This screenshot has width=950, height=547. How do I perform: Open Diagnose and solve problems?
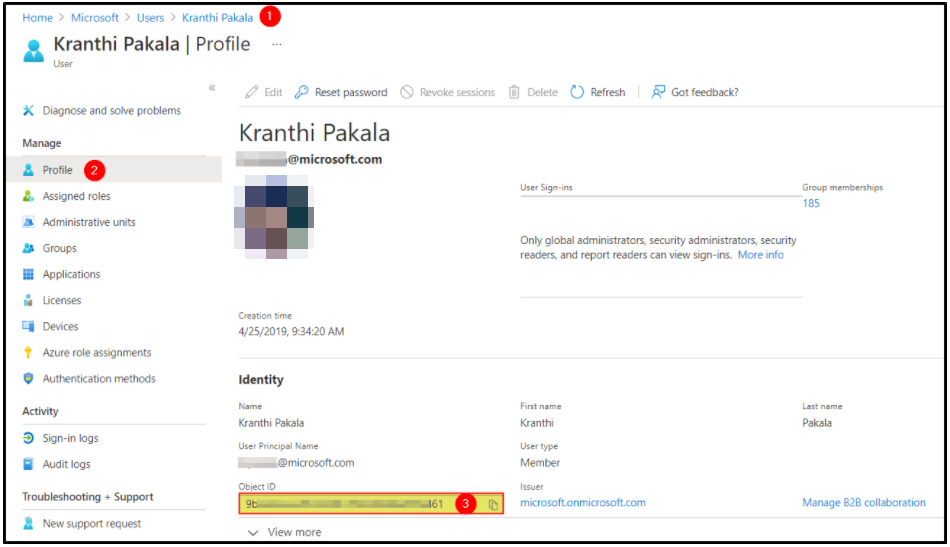tap(111, 110)
